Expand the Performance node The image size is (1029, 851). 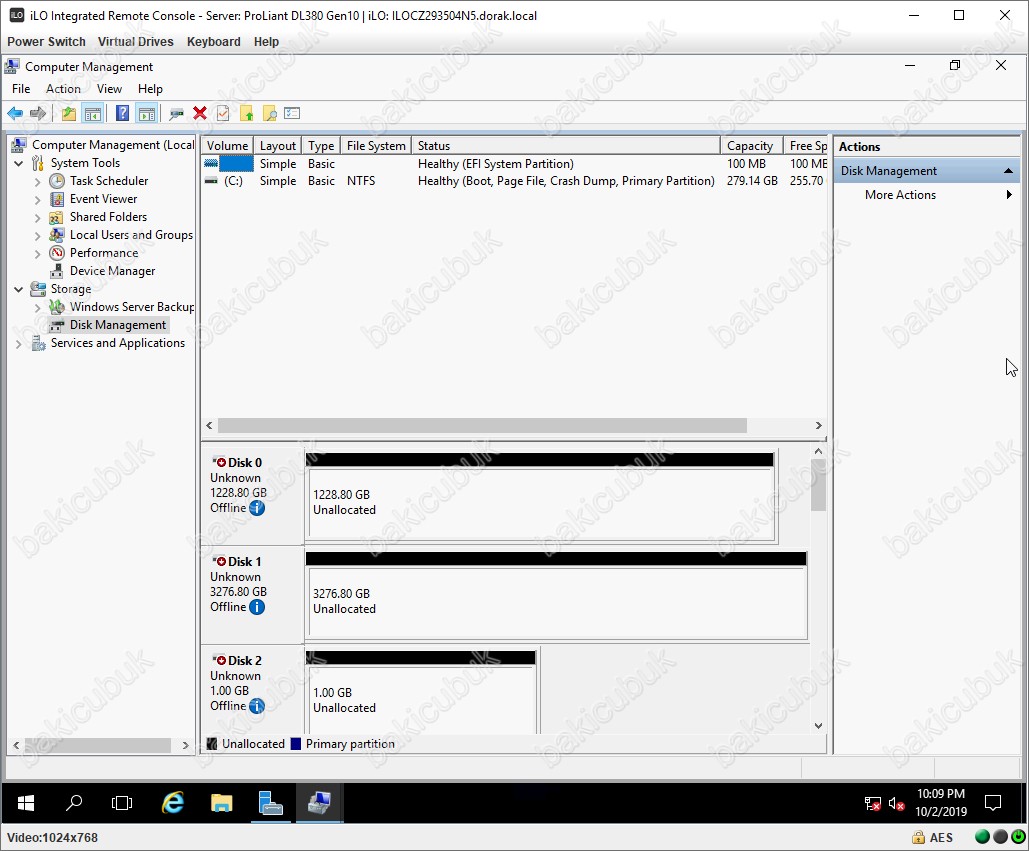coord(37,253)
